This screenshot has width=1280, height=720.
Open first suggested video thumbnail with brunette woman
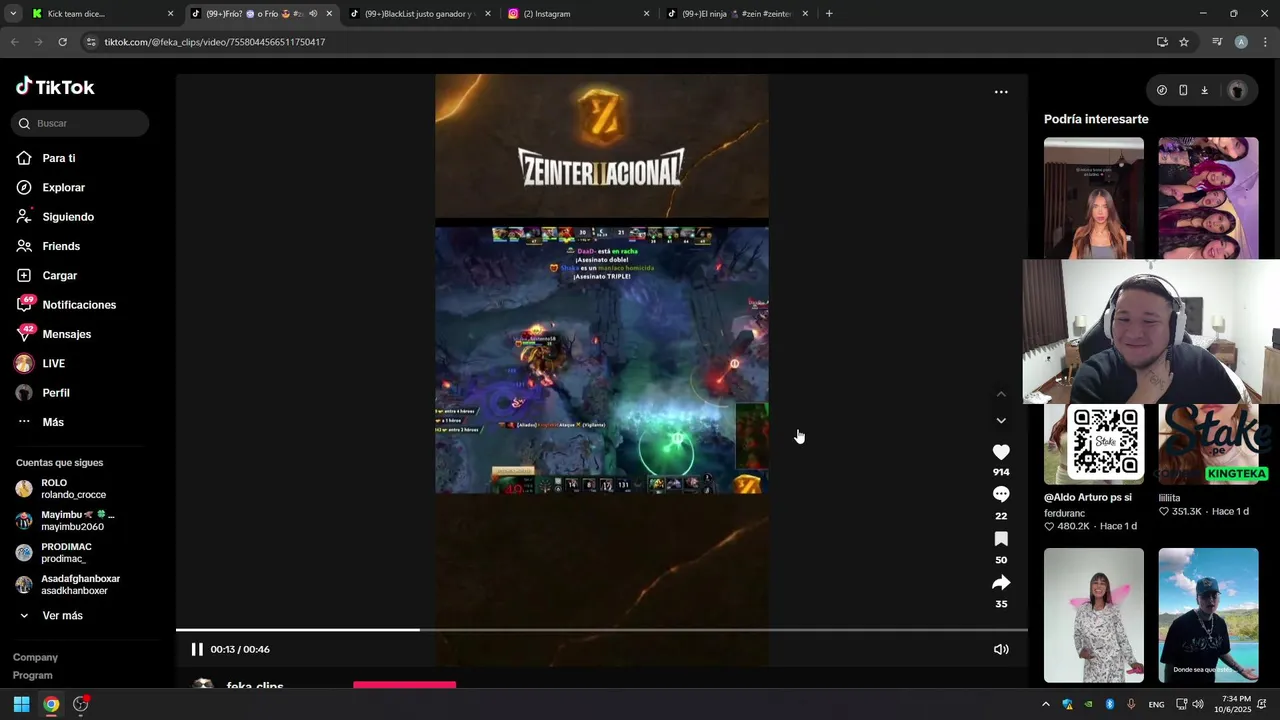[1094, 198]
